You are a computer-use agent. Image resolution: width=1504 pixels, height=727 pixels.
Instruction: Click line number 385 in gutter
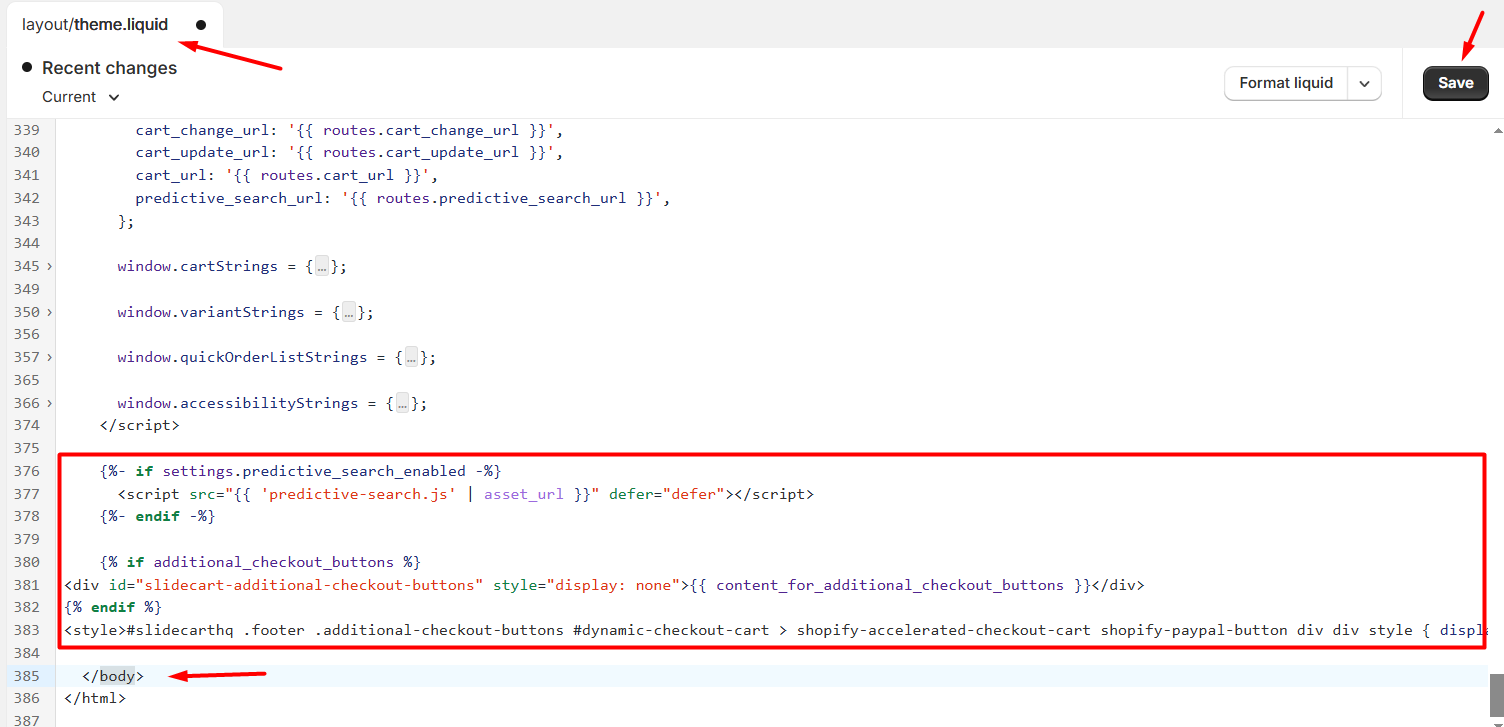pyautogui.click(x=27, y=676)
